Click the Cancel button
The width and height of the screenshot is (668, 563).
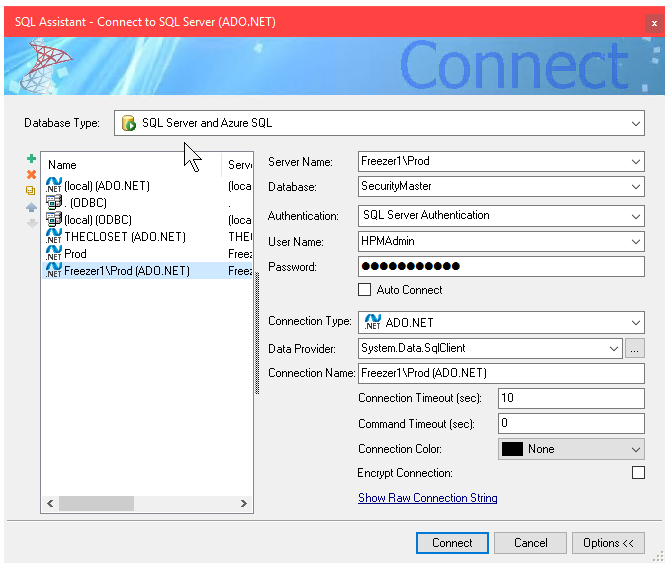click(530, 543)
